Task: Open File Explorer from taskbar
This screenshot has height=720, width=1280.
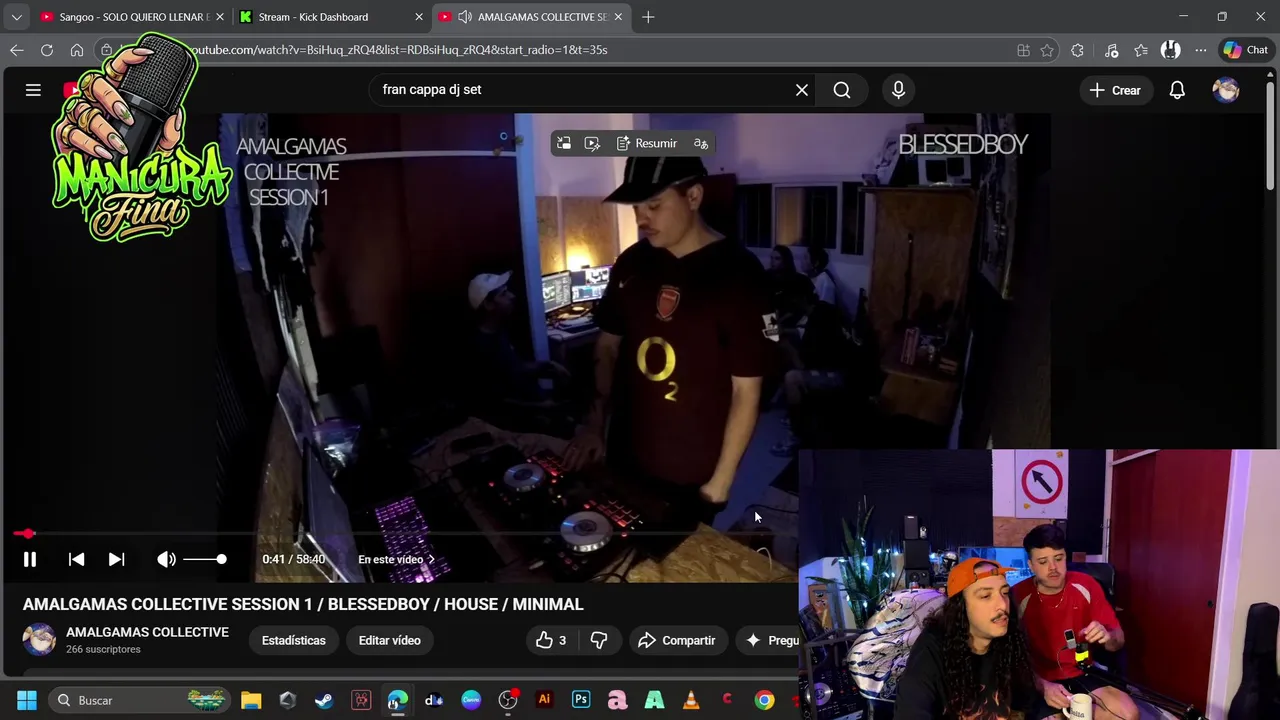Action: [x=251, y=700]
